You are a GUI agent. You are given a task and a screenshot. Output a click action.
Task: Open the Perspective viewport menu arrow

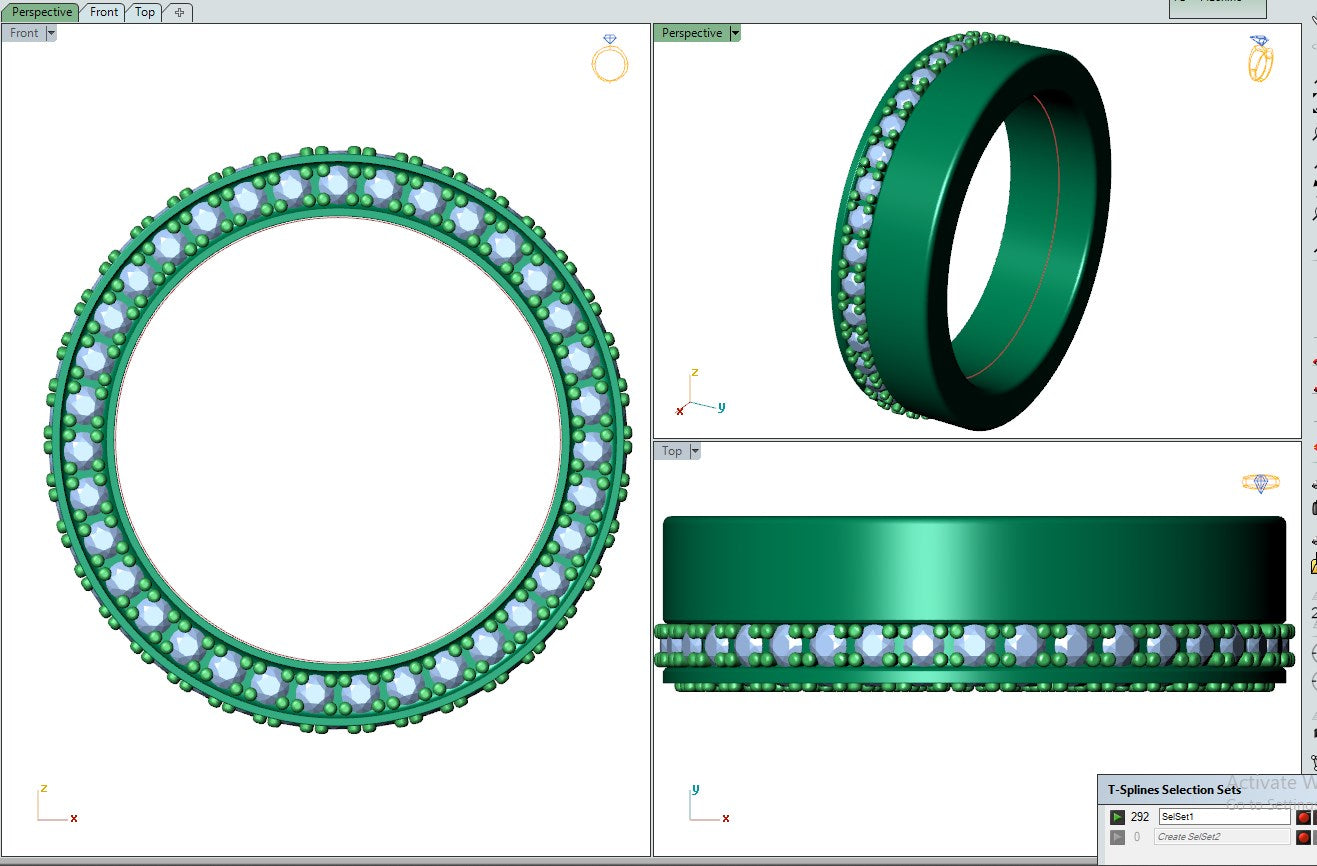tap(735, 33)
